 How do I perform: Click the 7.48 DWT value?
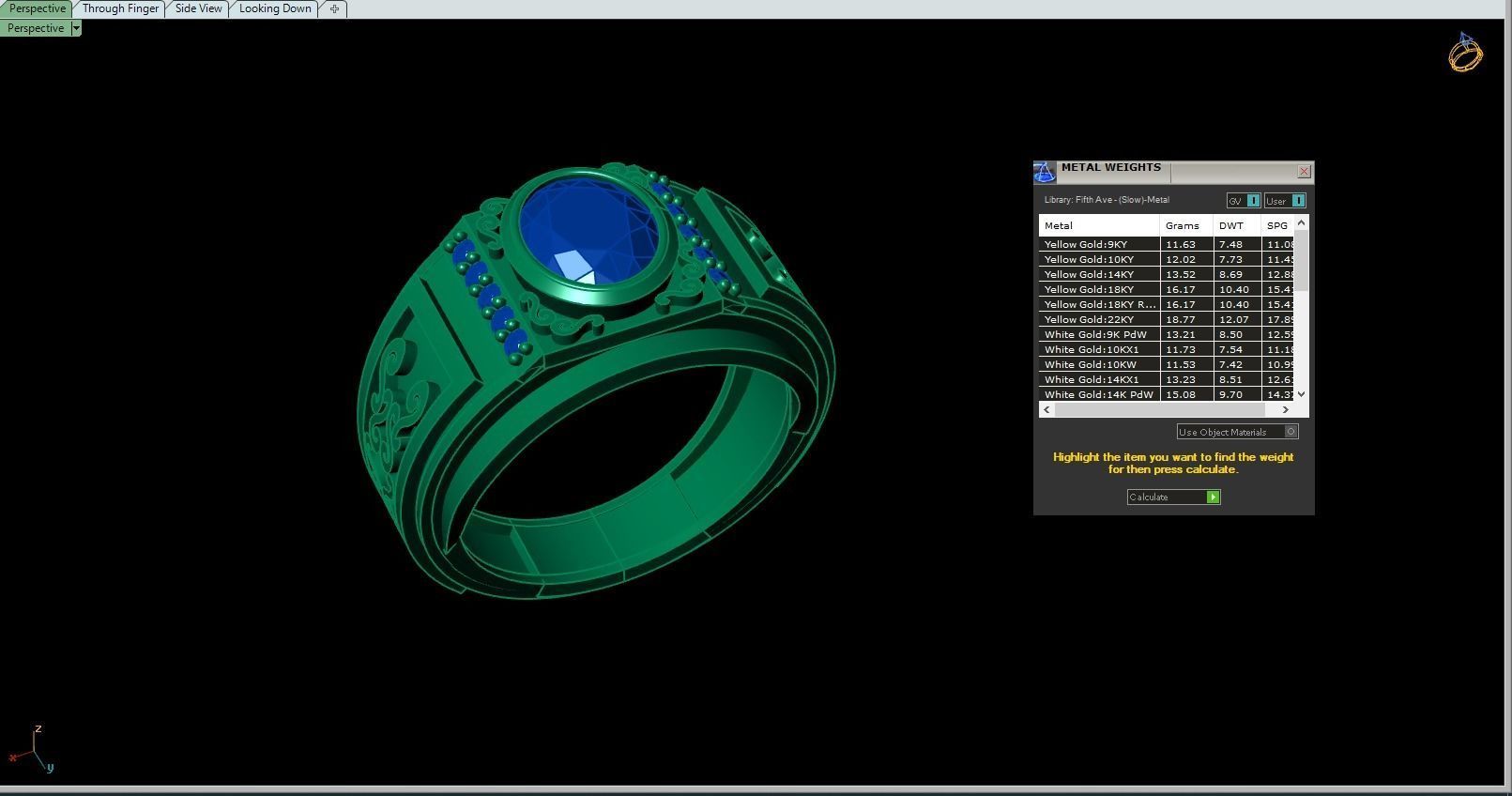coord(1230,244)
